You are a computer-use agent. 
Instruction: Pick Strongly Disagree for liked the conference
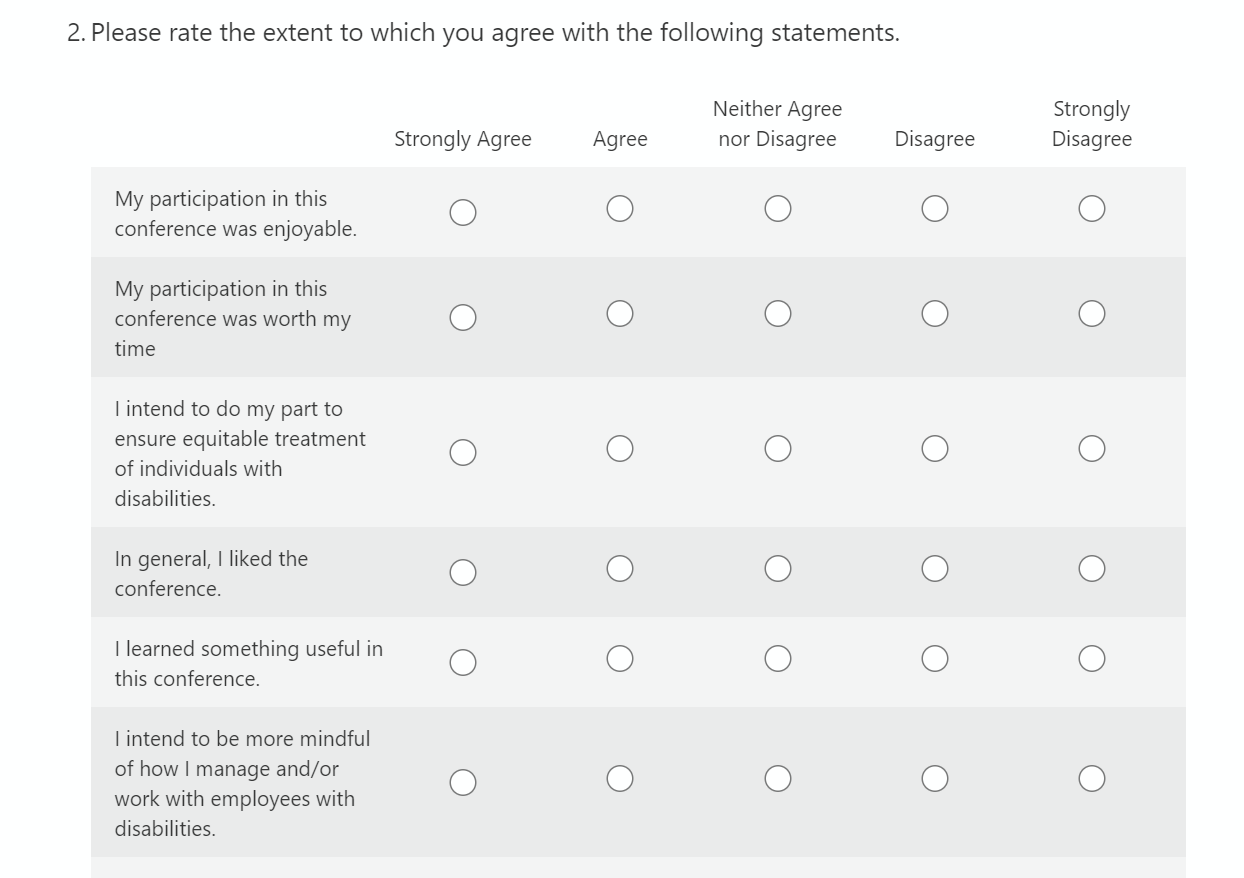click(1092, 569)
